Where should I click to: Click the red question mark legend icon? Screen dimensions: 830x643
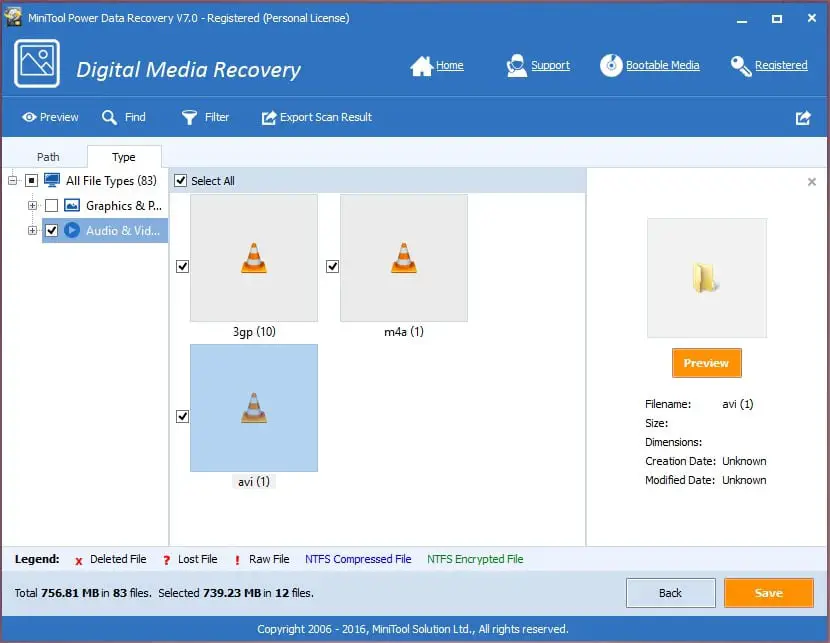pos(166,560)
